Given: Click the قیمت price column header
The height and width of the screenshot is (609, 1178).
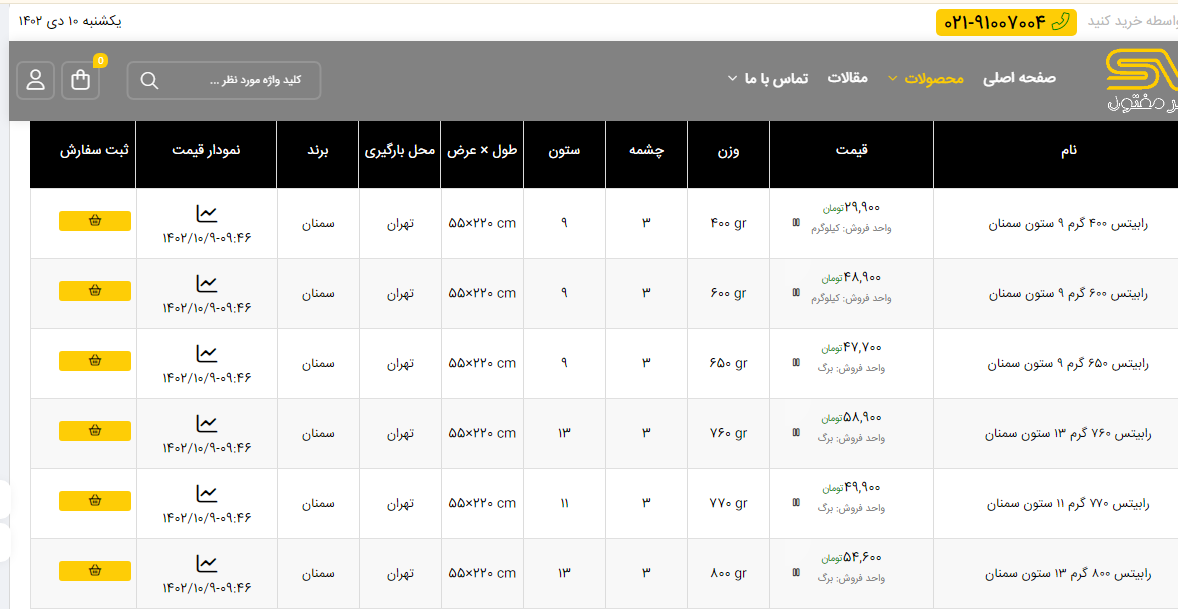Looking at the screenshot, I should coord(851,150).
